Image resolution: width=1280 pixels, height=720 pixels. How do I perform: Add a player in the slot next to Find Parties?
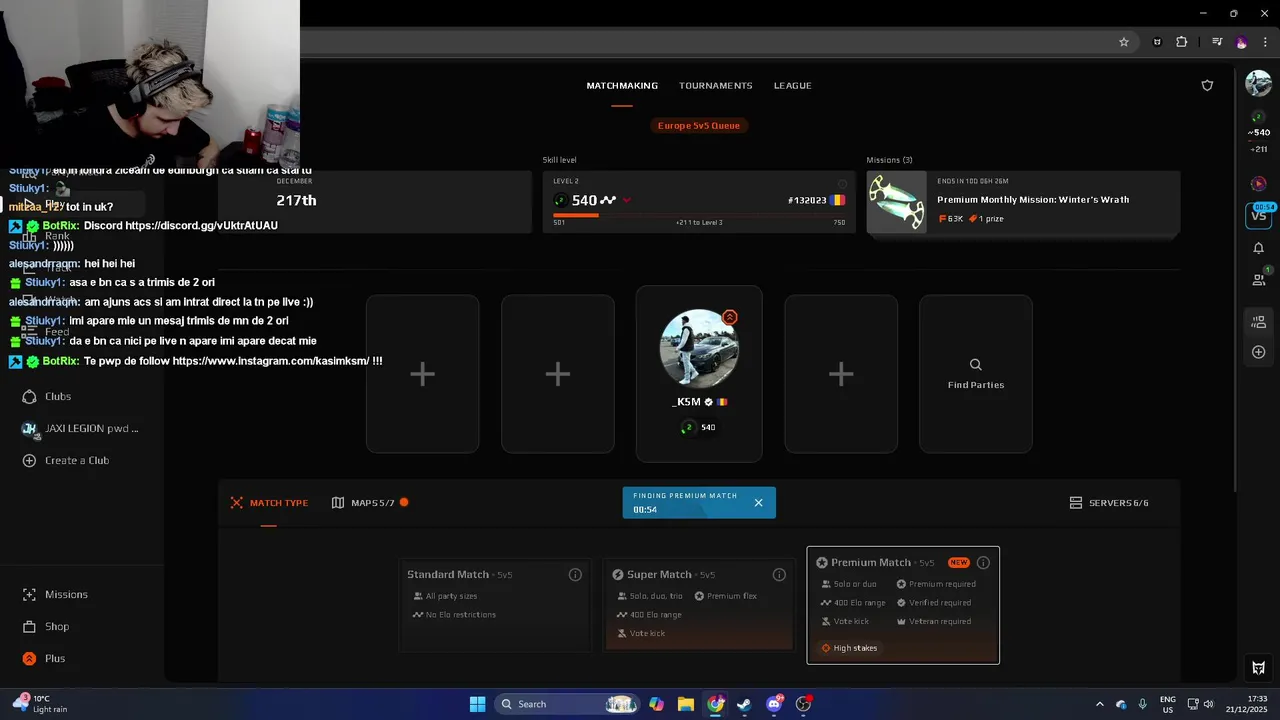841,374
